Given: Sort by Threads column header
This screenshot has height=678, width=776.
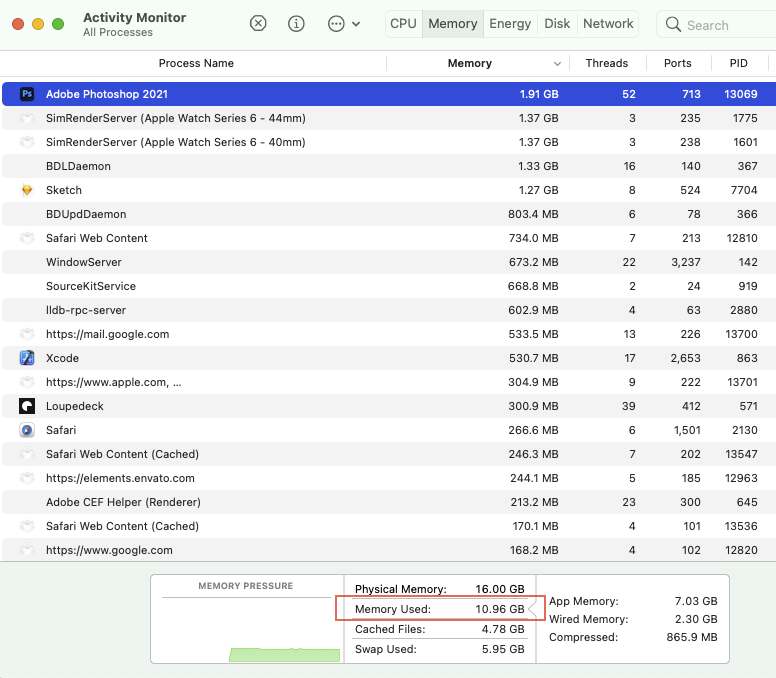Looking at the screenshot, I should pos(607,63).
